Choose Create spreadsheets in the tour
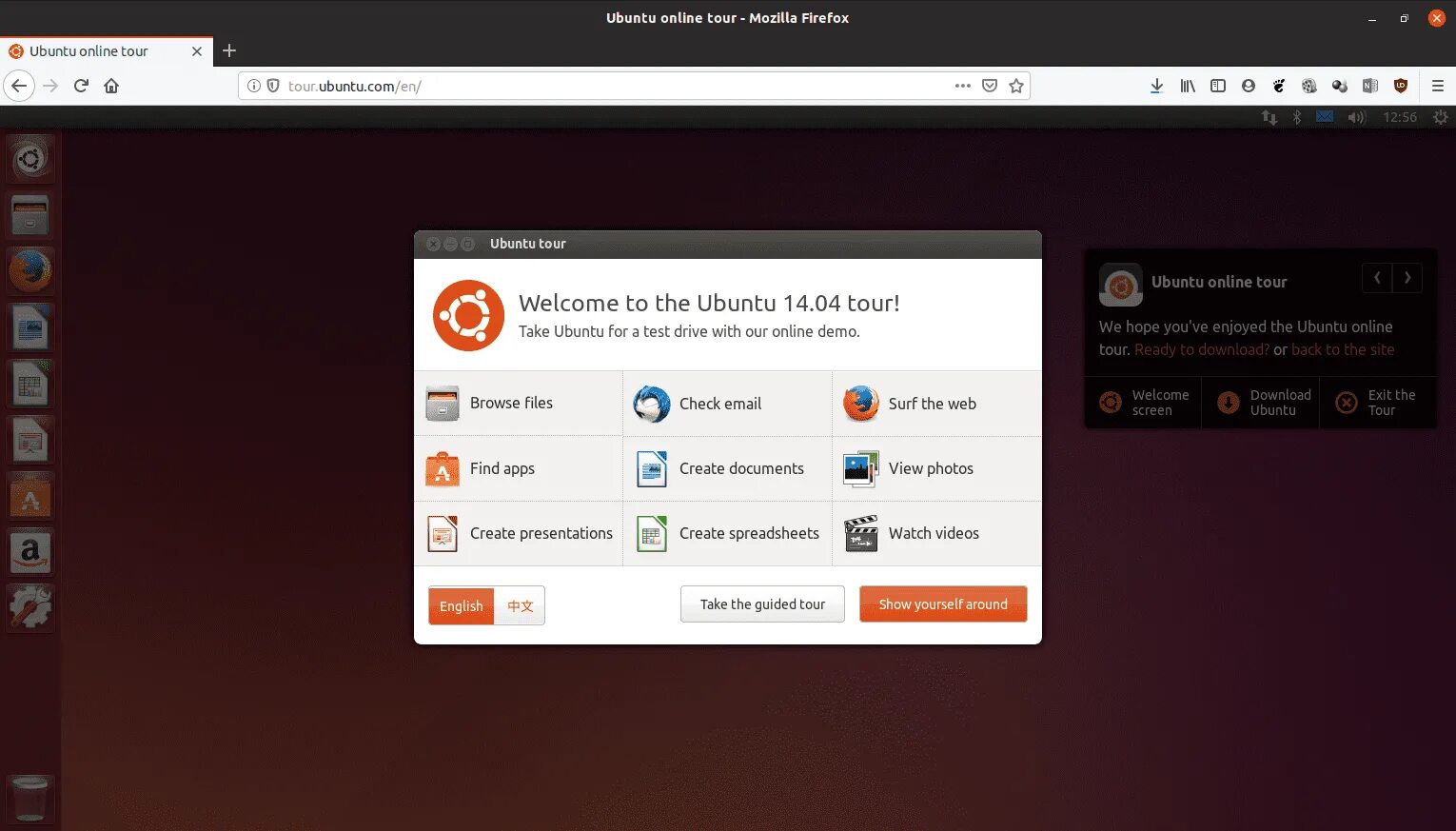Screen dimensions: 1456x831 click(728, 533)
